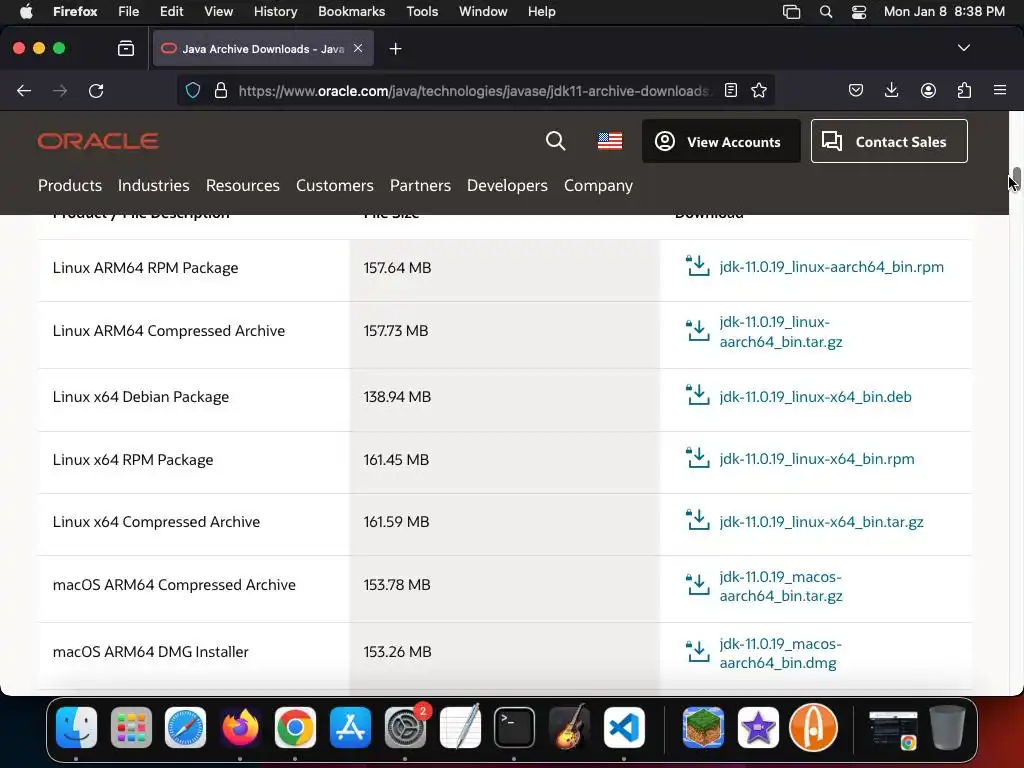Download jdk-11.0.19_linux-aarch64_bin.tar.gz
Viewport: 1024px width, 768px height.
[x=780, y=332]
